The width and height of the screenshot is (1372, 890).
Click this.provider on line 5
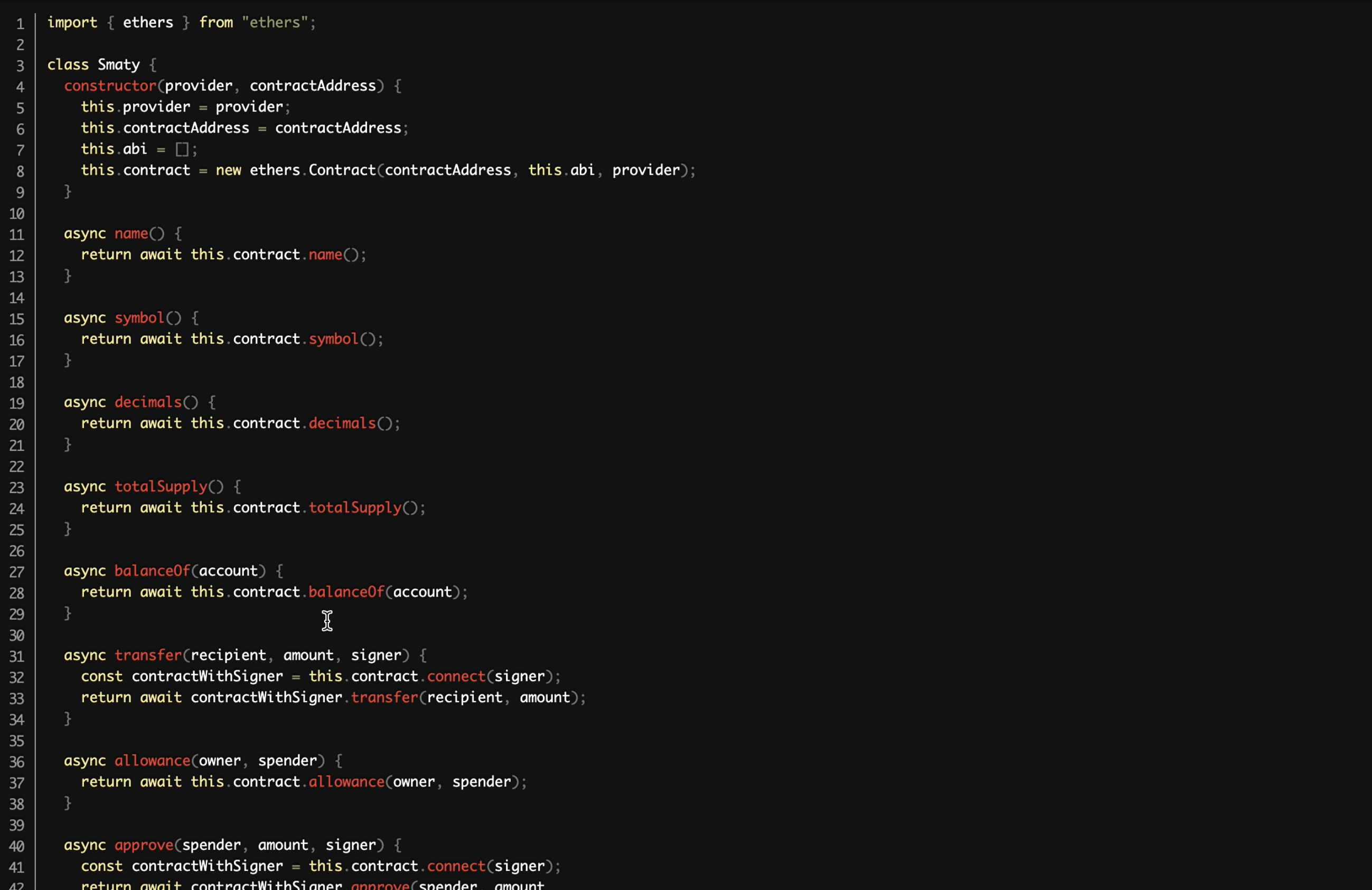coord(136,107)
